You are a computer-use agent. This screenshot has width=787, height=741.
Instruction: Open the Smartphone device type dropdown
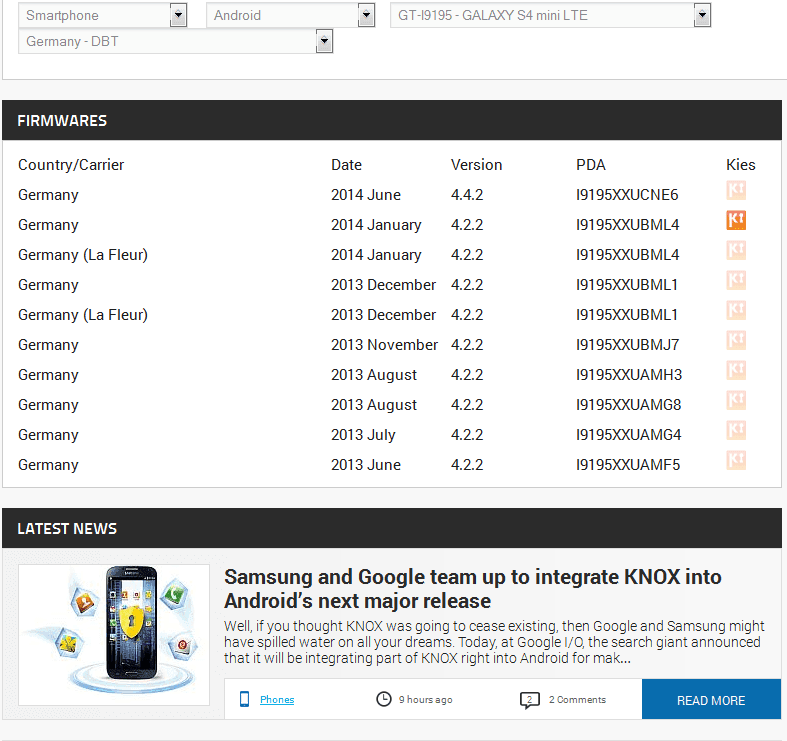(x=102, y=15)
